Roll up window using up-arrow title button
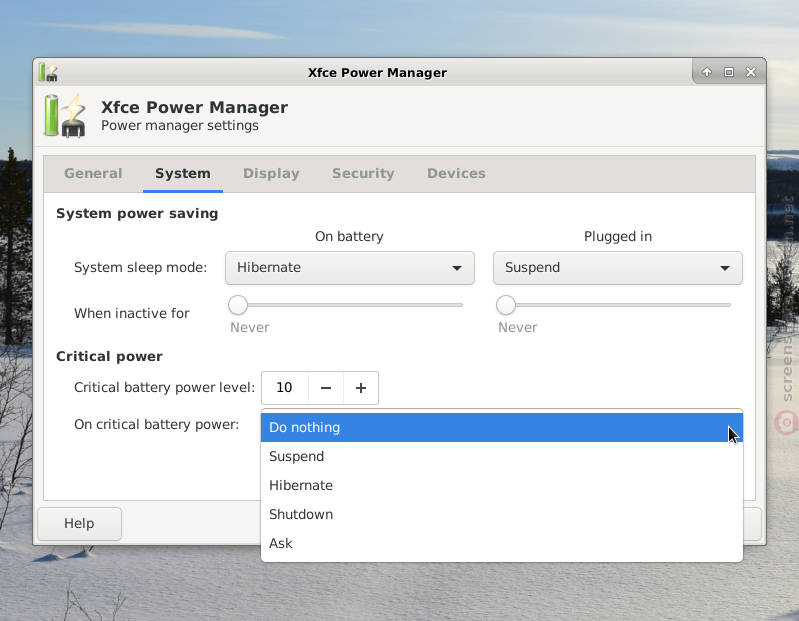This screenshot has height=621, width=799. click(x=707, y=72)
